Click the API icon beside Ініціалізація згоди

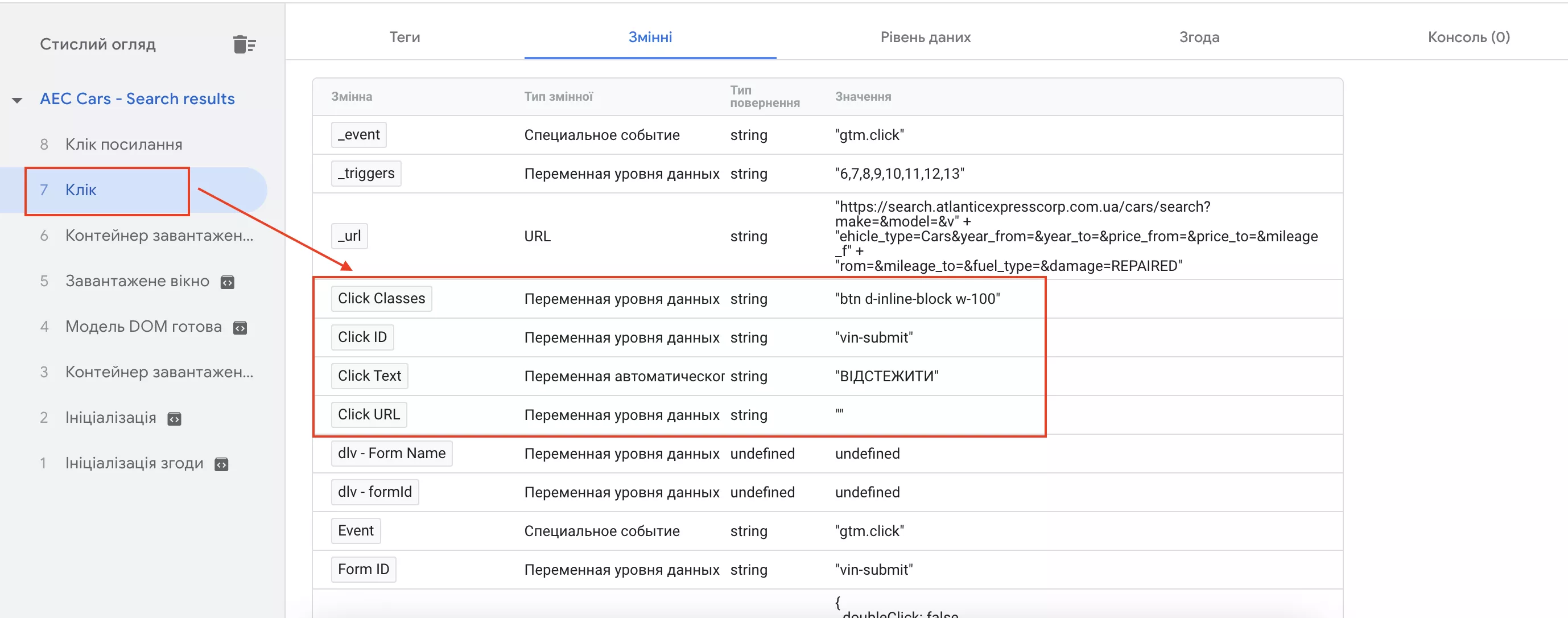pyautogui.click(x=221, y=464)
